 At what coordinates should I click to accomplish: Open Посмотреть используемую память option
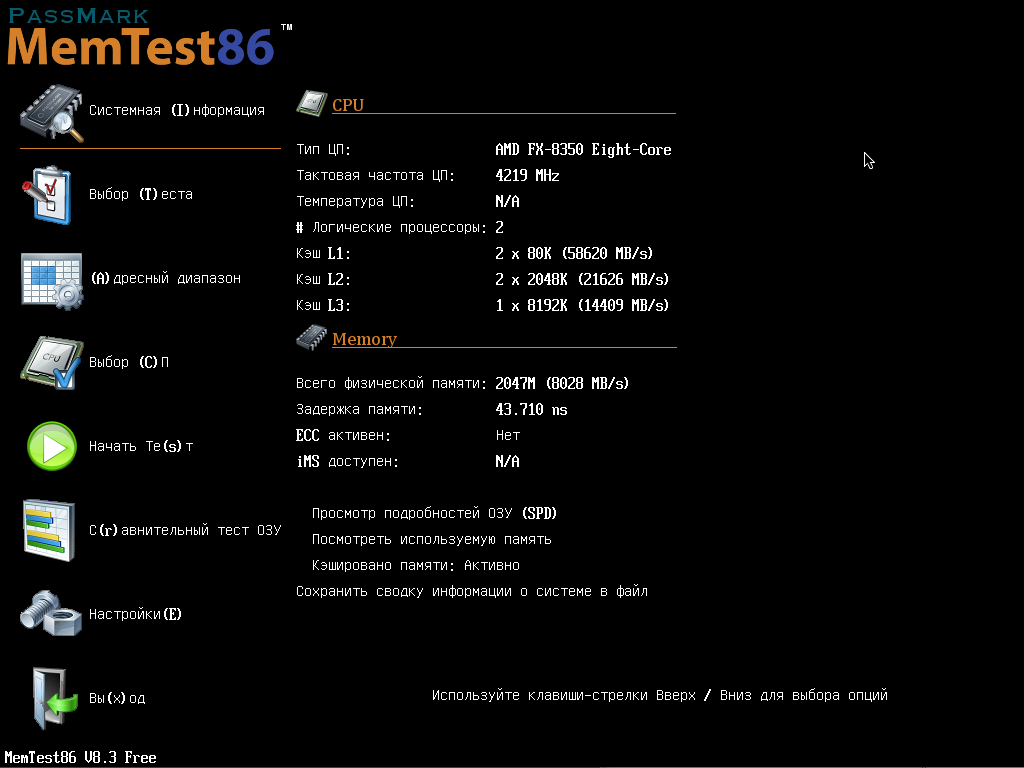pyautogui.click(x=432, y=539)
